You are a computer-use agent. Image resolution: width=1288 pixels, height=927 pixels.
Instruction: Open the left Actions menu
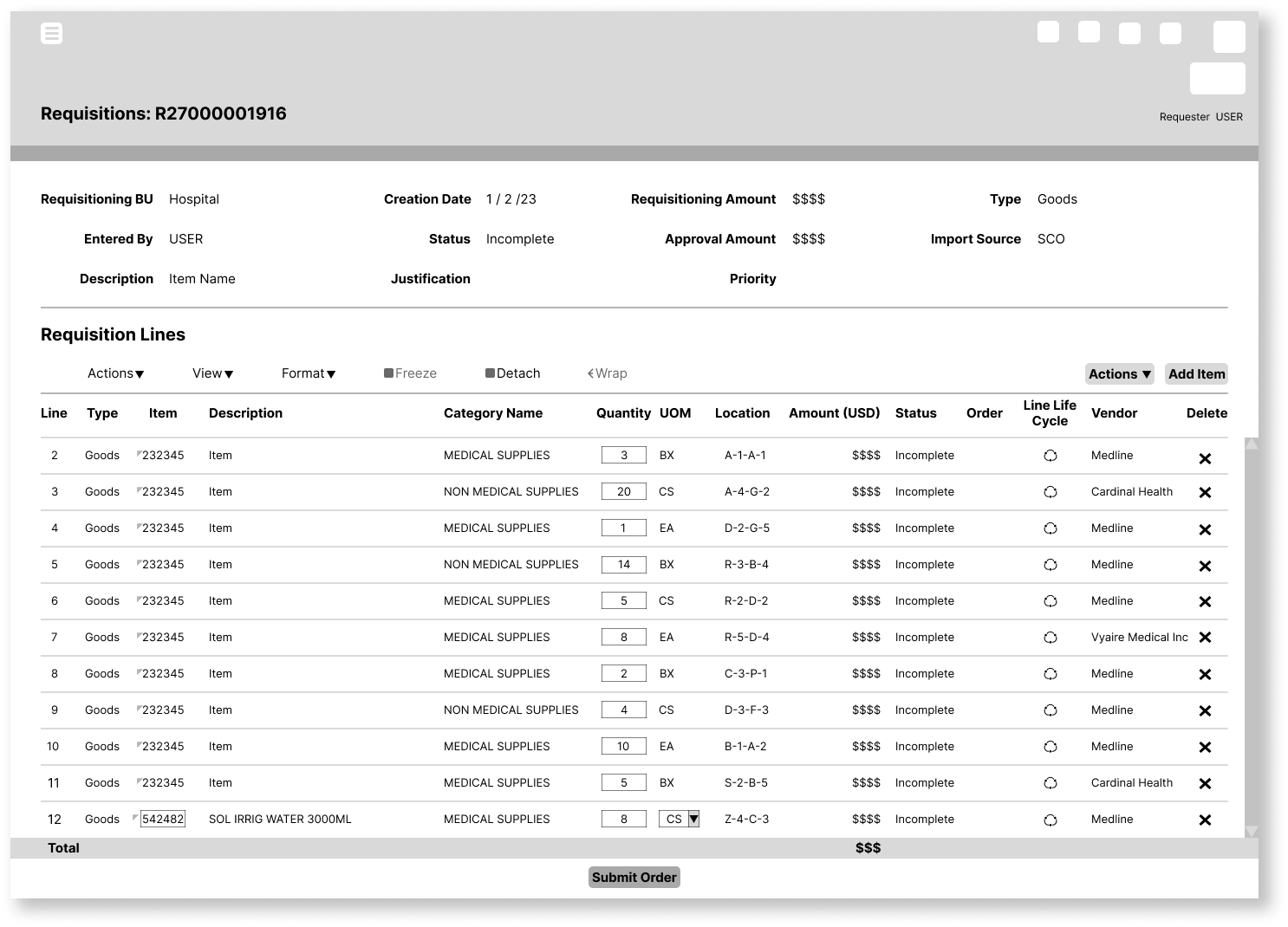[x=115, y=373]
